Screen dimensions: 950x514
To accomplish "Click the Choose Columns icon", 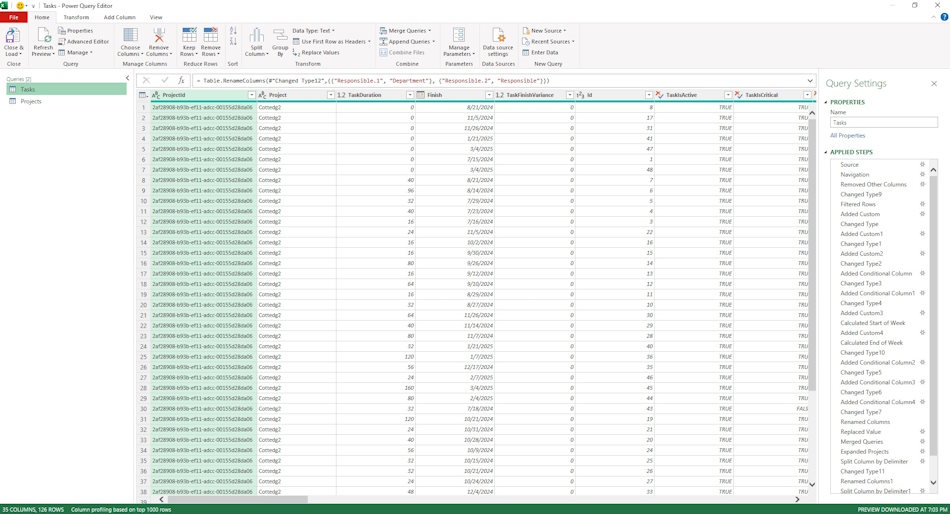I will click(x=130, y=35).
